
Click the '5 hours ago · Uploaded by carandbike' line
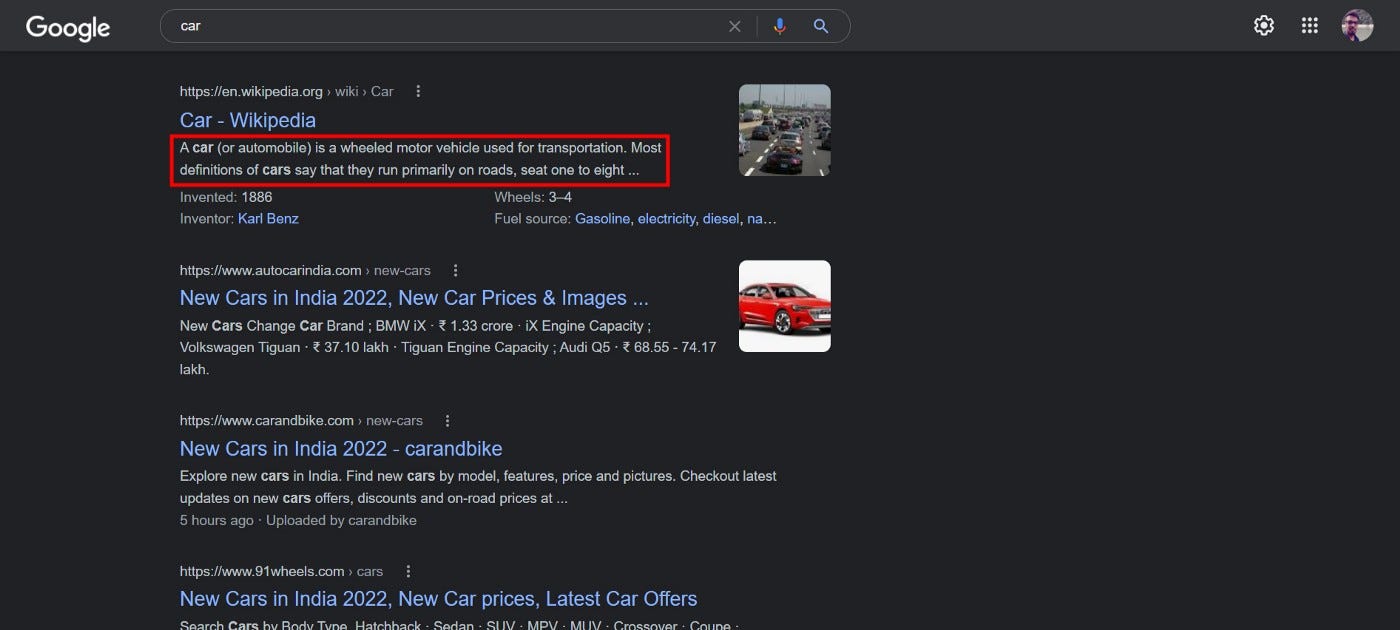298,520
